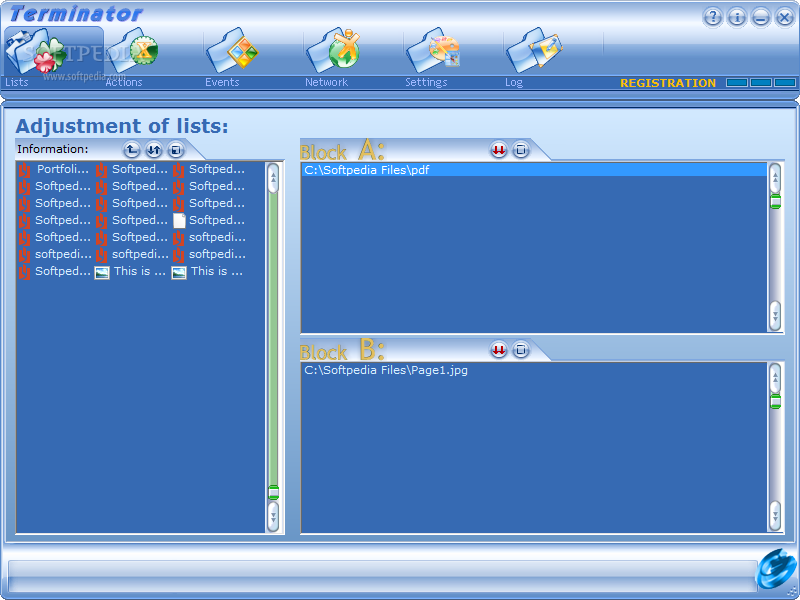The width and height of the screenshot is (800, 600).
Task: Show program info with the 'i' button
Action: pyautogui.click(x=737, y=17)
